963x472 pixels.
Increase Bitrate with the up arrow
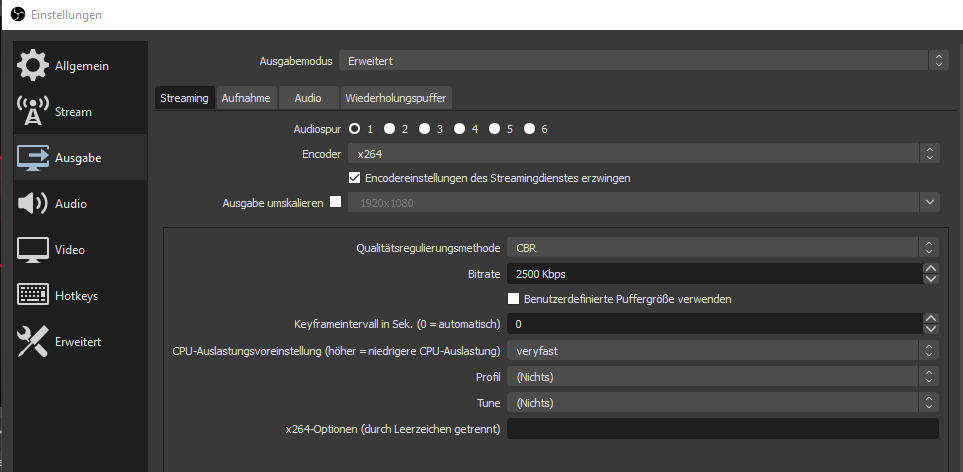click(x=931, y=268)
